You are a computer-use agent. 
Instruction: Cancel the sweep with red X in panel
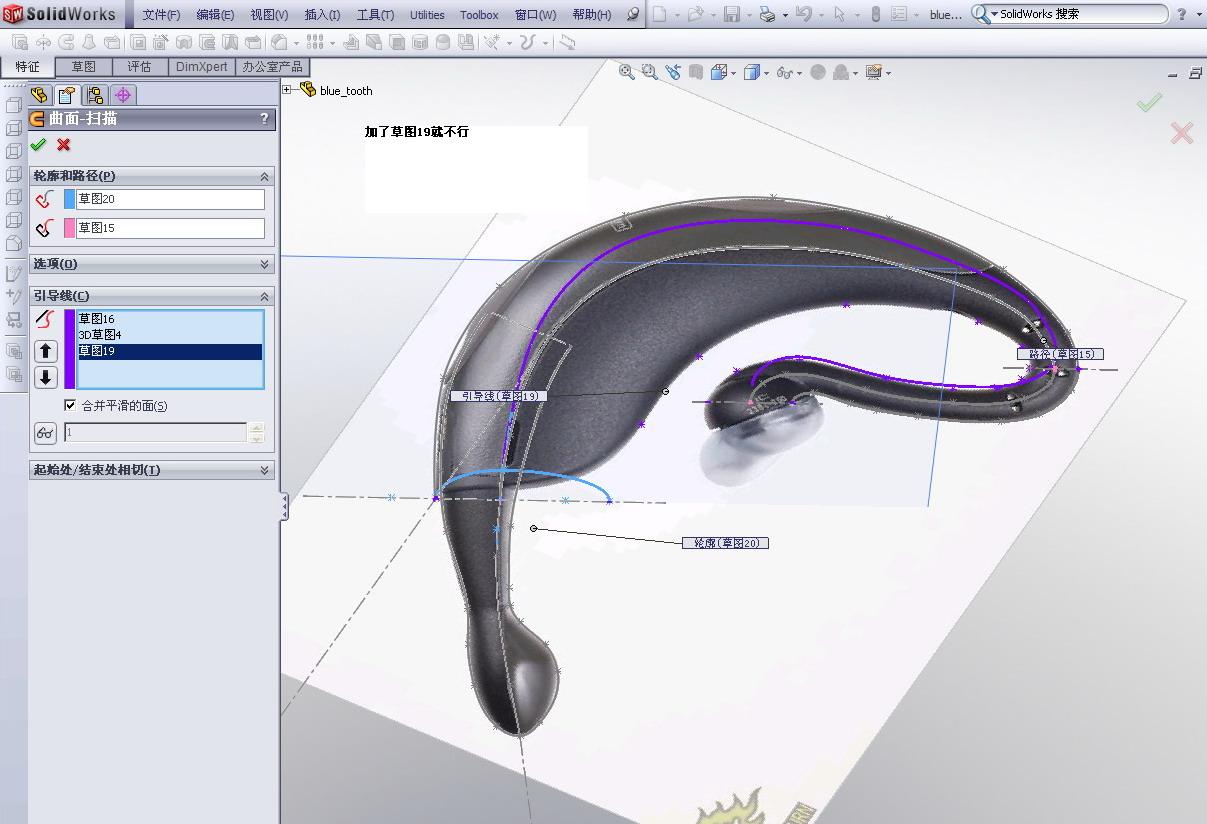(x=64, y=144)
